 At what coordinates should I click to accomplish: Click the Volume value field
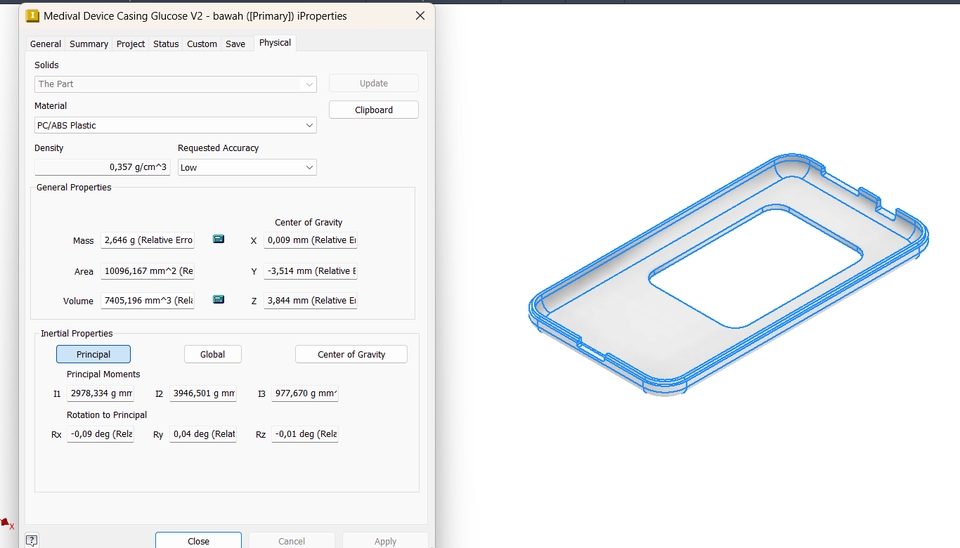148,301
